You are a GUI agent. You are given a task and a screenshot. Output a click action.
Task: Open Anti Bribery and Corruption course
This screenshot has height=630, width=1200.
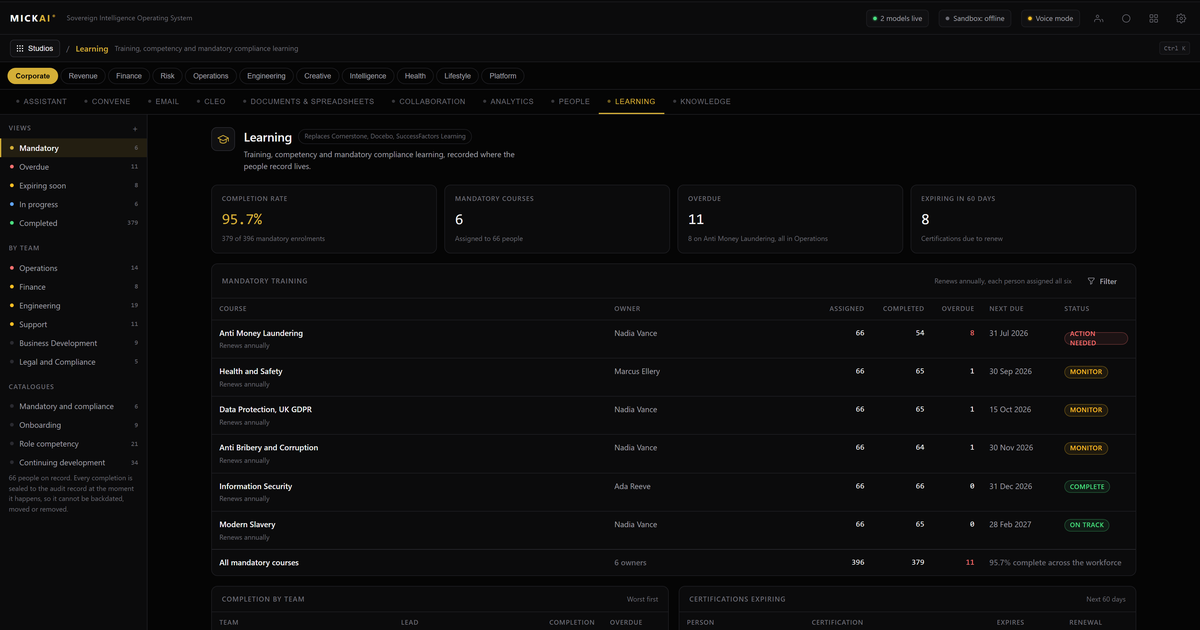pos(673,454)
